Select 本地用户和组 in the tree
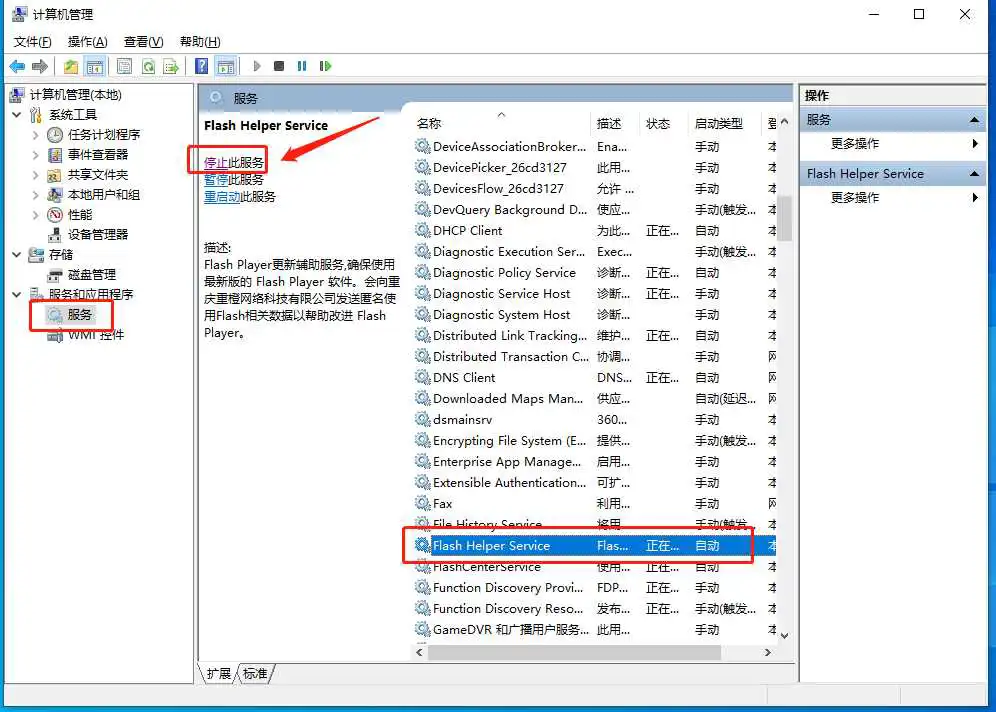This screenshot has width=996, height=712. coord(104,195)
